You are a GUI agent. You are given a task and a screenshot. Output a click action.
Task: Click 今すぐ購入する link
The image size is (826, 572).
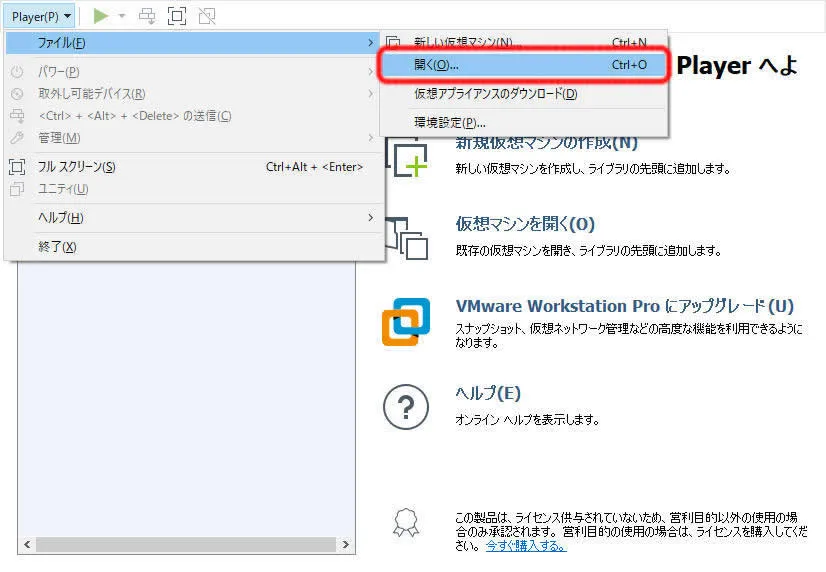point(526,546)
